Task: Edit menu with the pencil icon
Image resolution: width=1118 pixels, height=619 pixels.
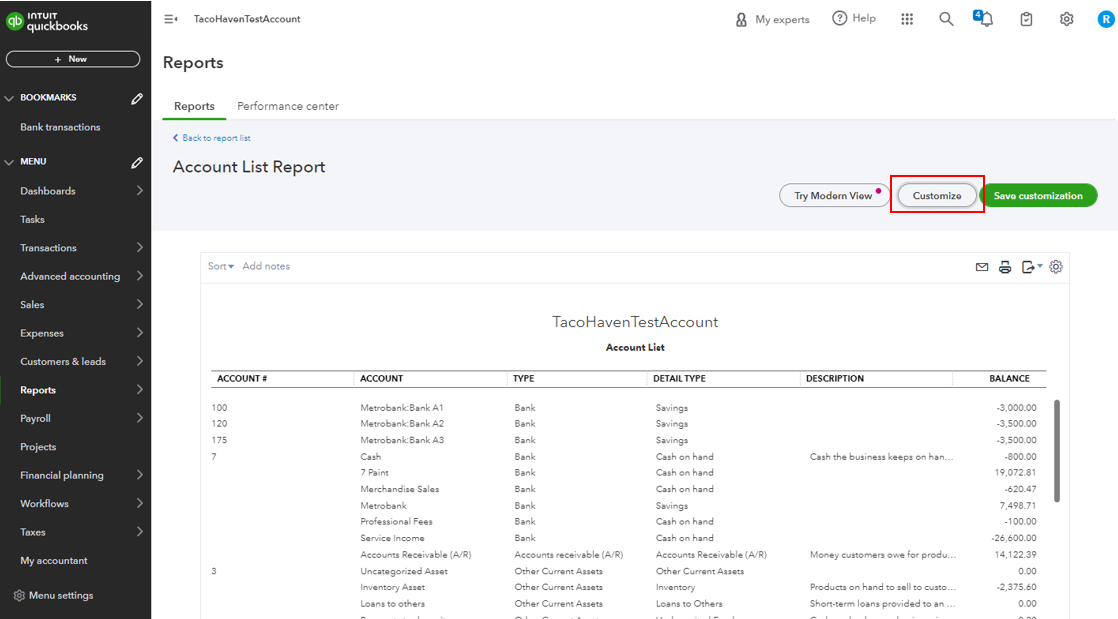Action: (x=137, y=163)
